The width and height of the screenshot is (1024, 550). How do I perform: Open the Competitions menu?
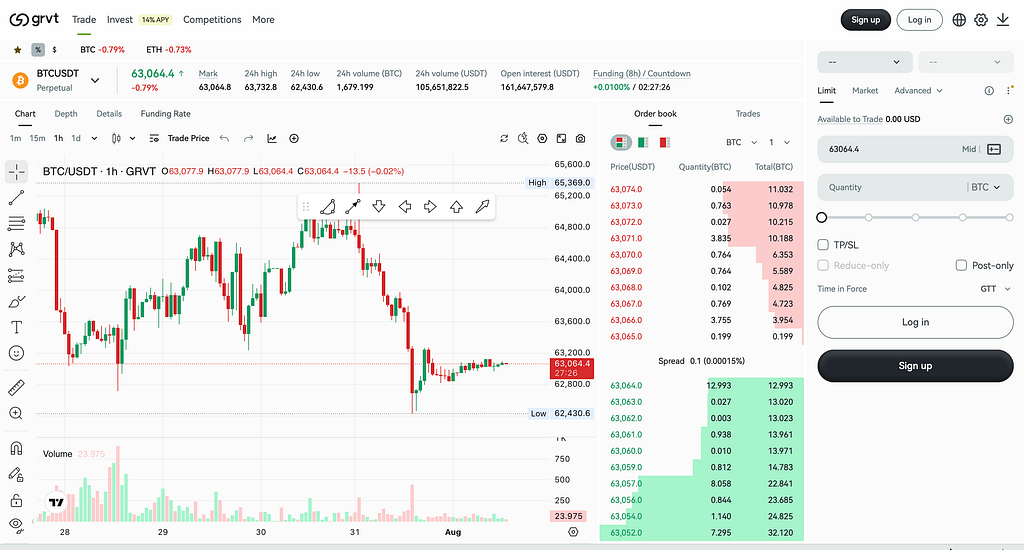(x=212, y=20)
